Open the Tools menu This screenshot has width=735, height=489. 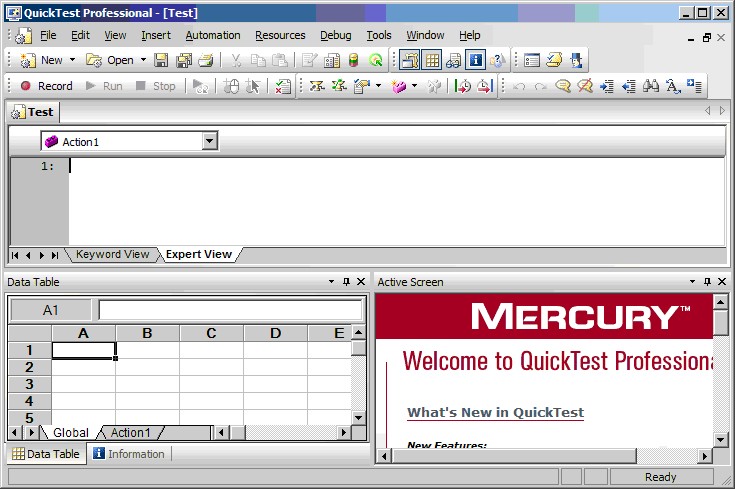pyautogui.click(x=379, y=35)
